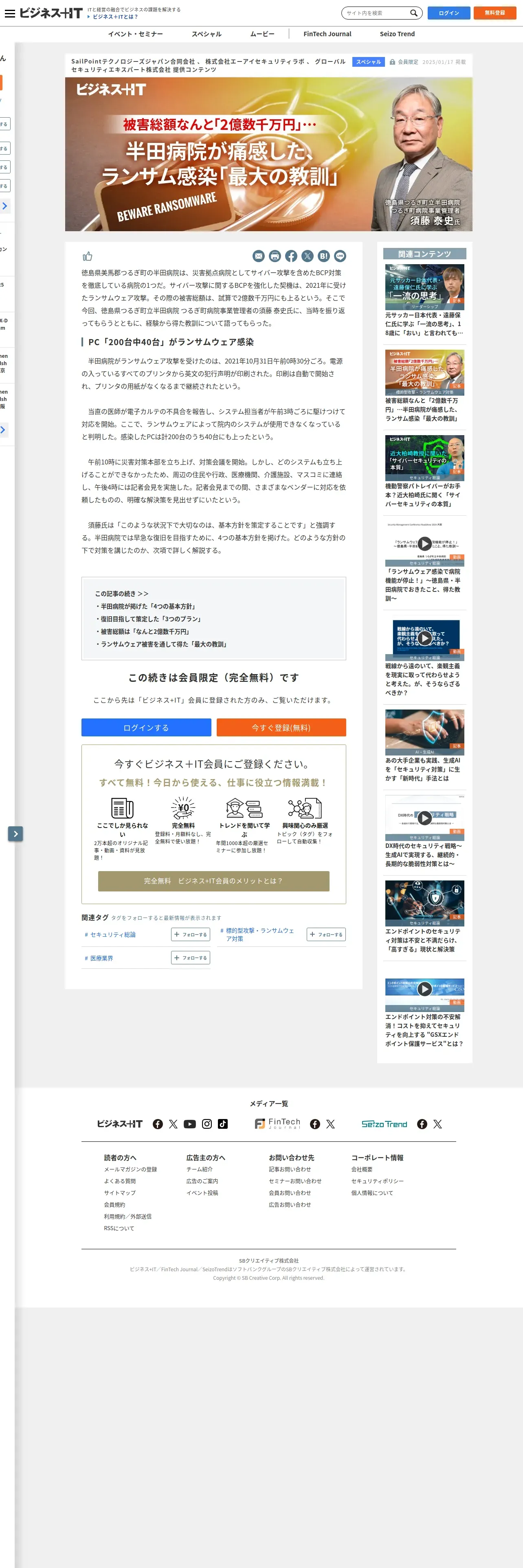Open 機動警察パトレイバー cybersecurity article thumbnail
Viewport: 523px width, 1568px height.
click(424, 458)
